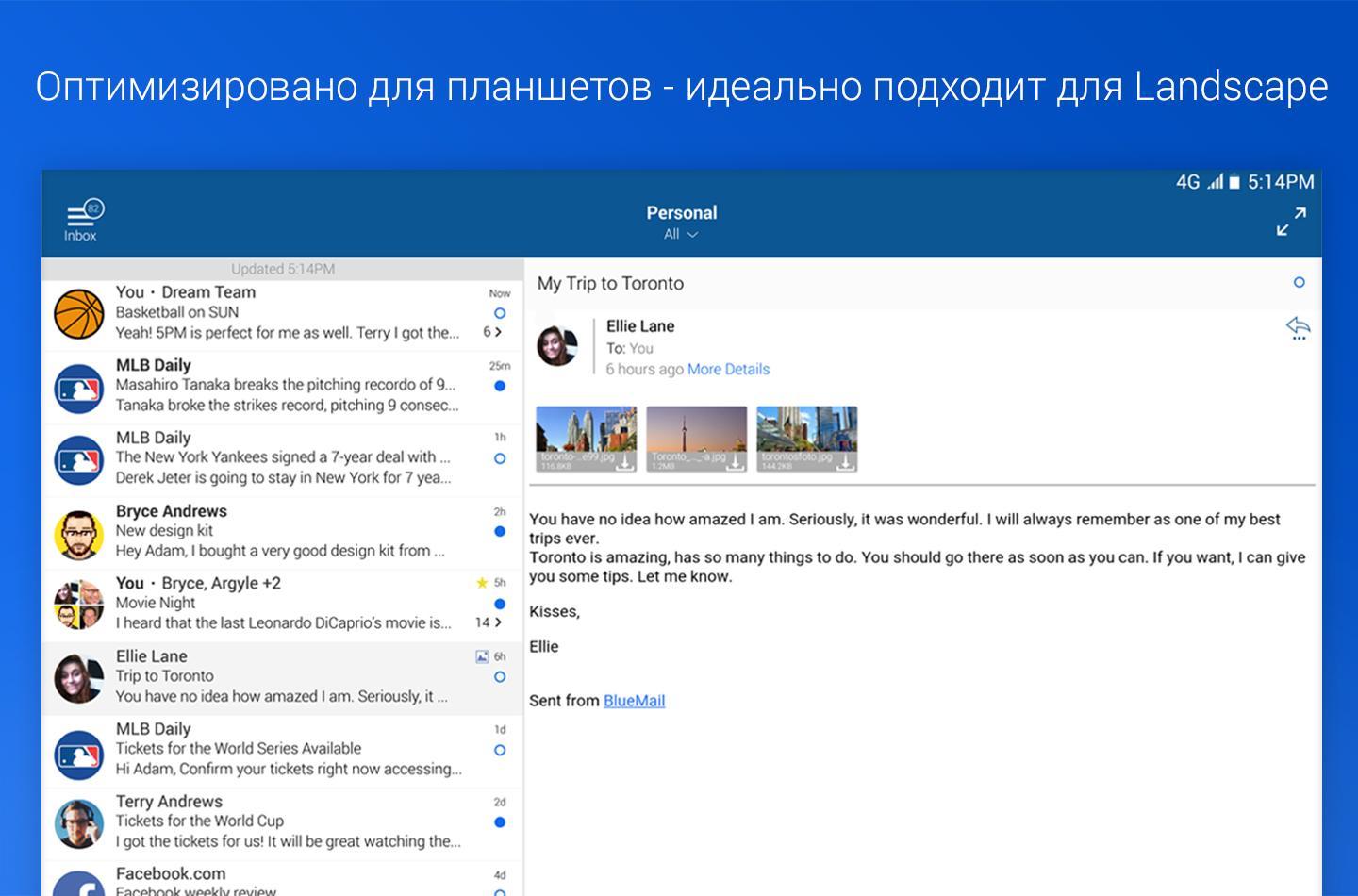Open Bryce Andrews New design kit email
The width and height of the screenshot is (1358, 896).
pyautogui.click(x=282, y=533)
